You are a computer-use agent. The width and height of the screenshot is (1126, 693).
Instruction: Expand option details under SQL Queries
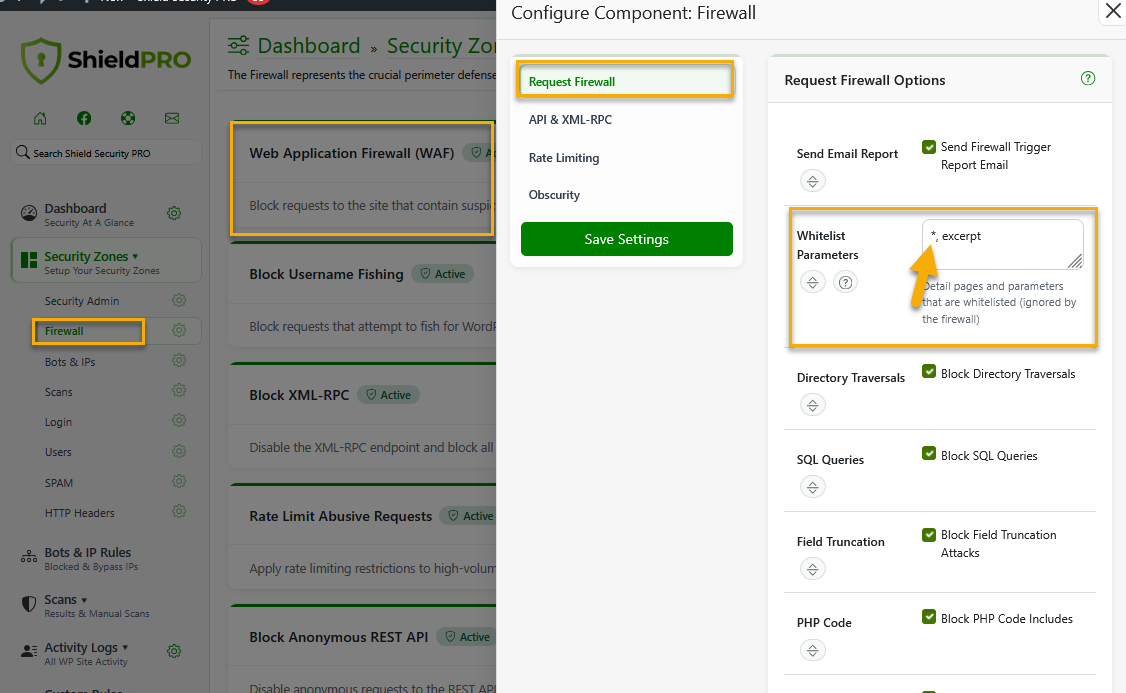tap(813, 487)
